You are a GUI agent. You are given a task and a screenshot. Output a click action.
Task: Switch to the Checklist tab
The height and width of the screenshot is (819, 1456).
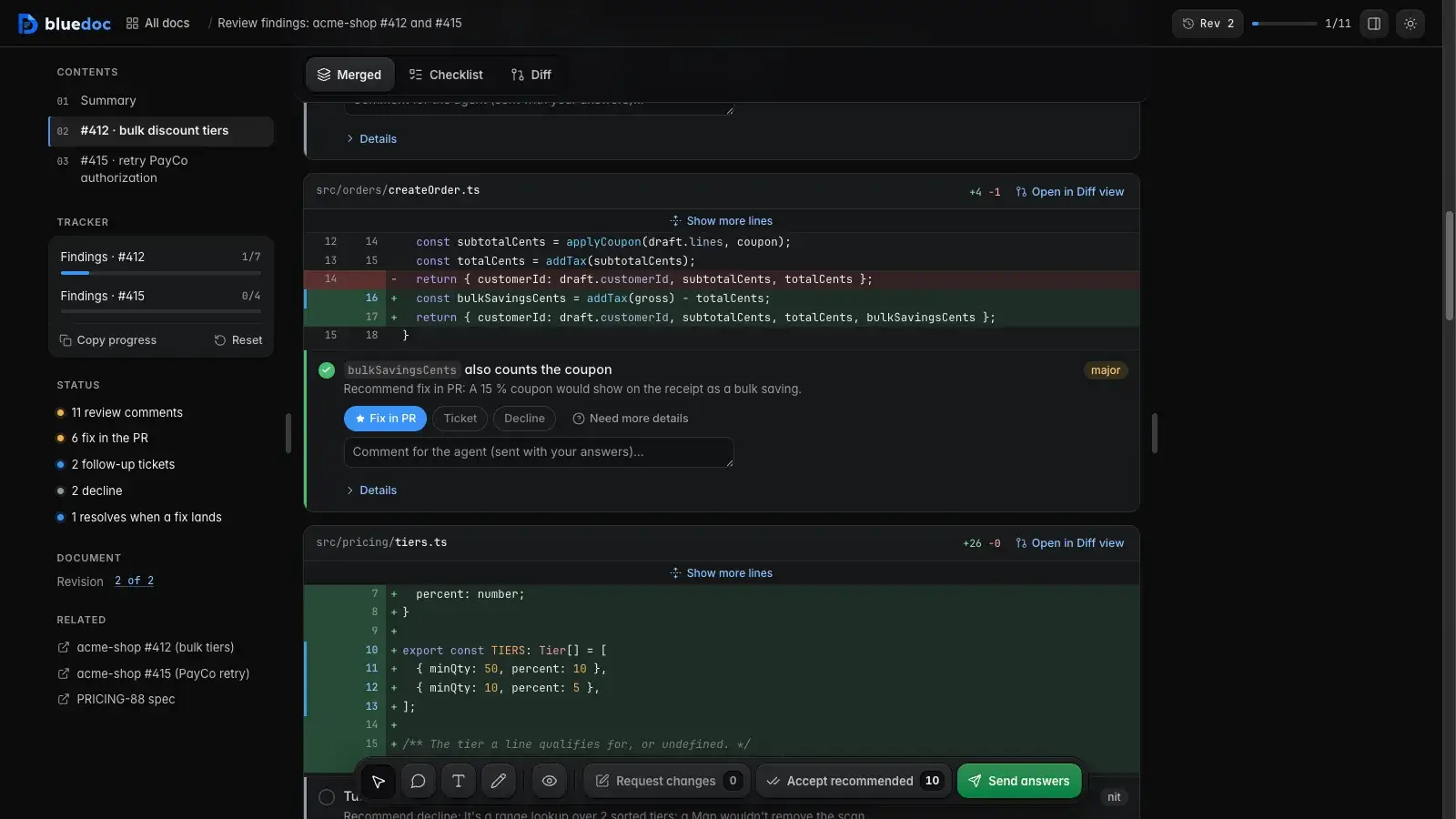[x=446, y=75]
